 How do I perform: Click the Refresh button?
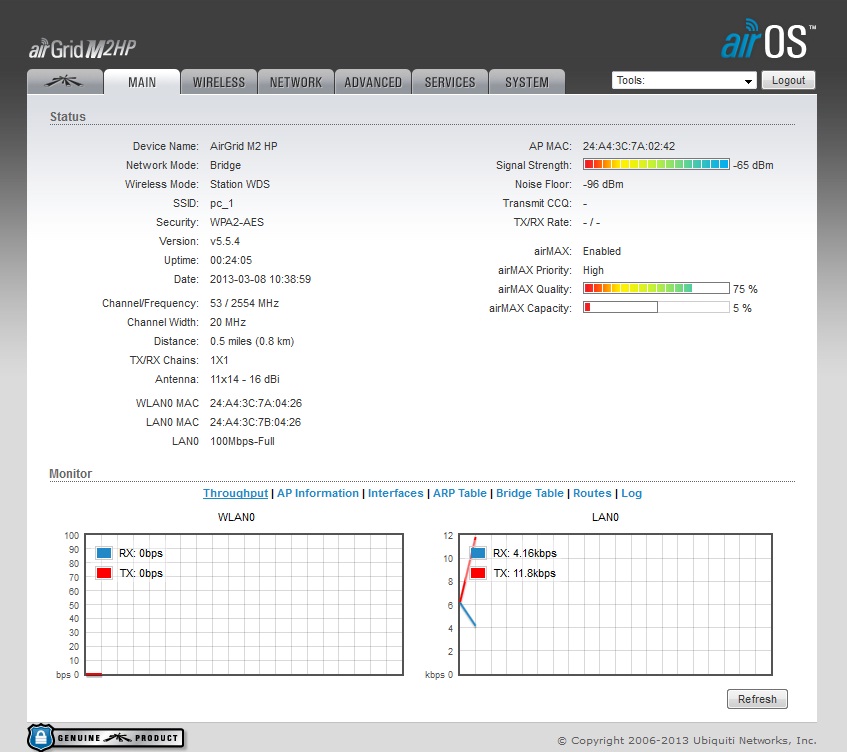coord(757,699)
